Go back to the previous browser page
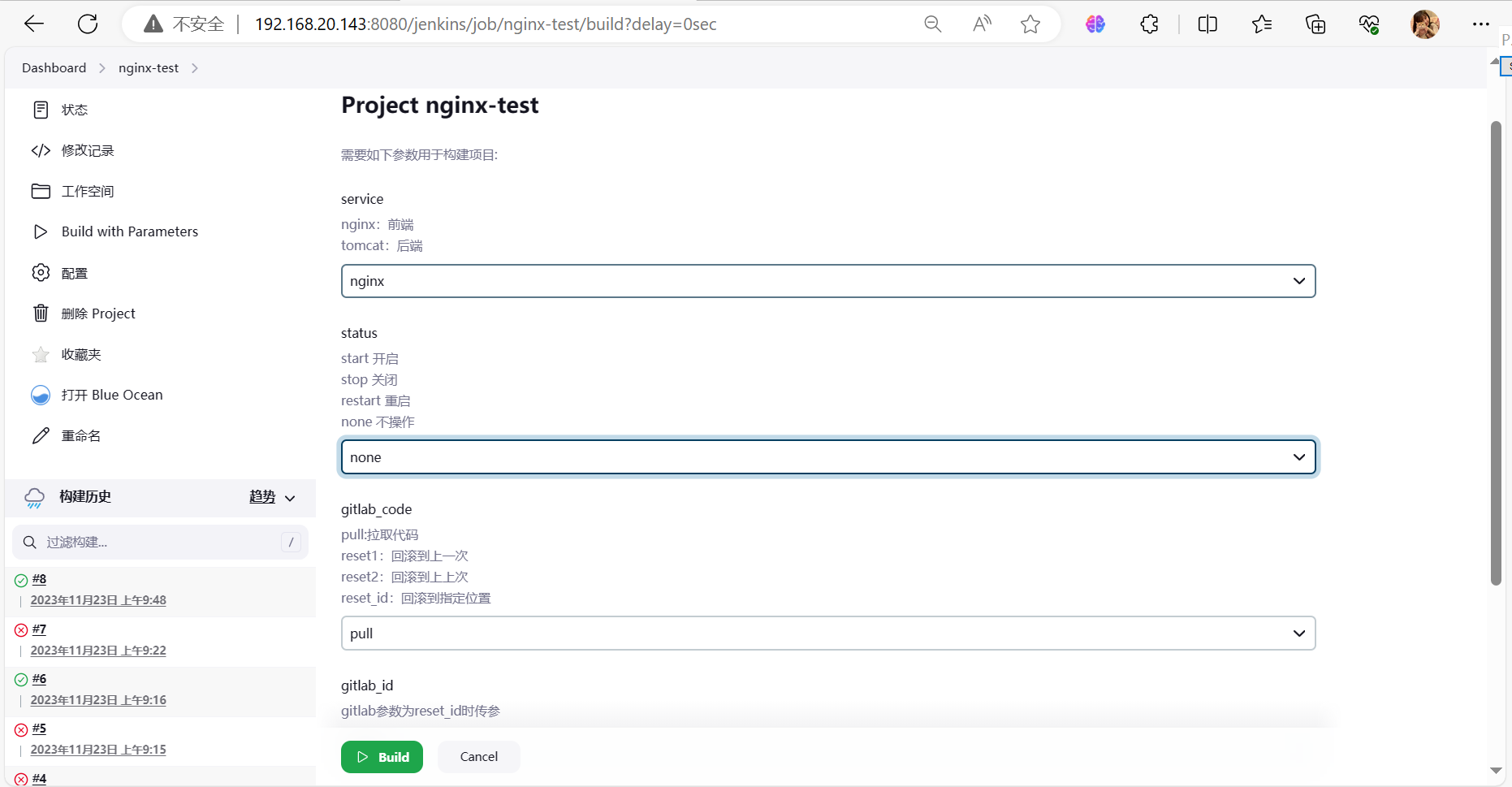This screenshot has height=787, width=1512. (x=34, y=24)
